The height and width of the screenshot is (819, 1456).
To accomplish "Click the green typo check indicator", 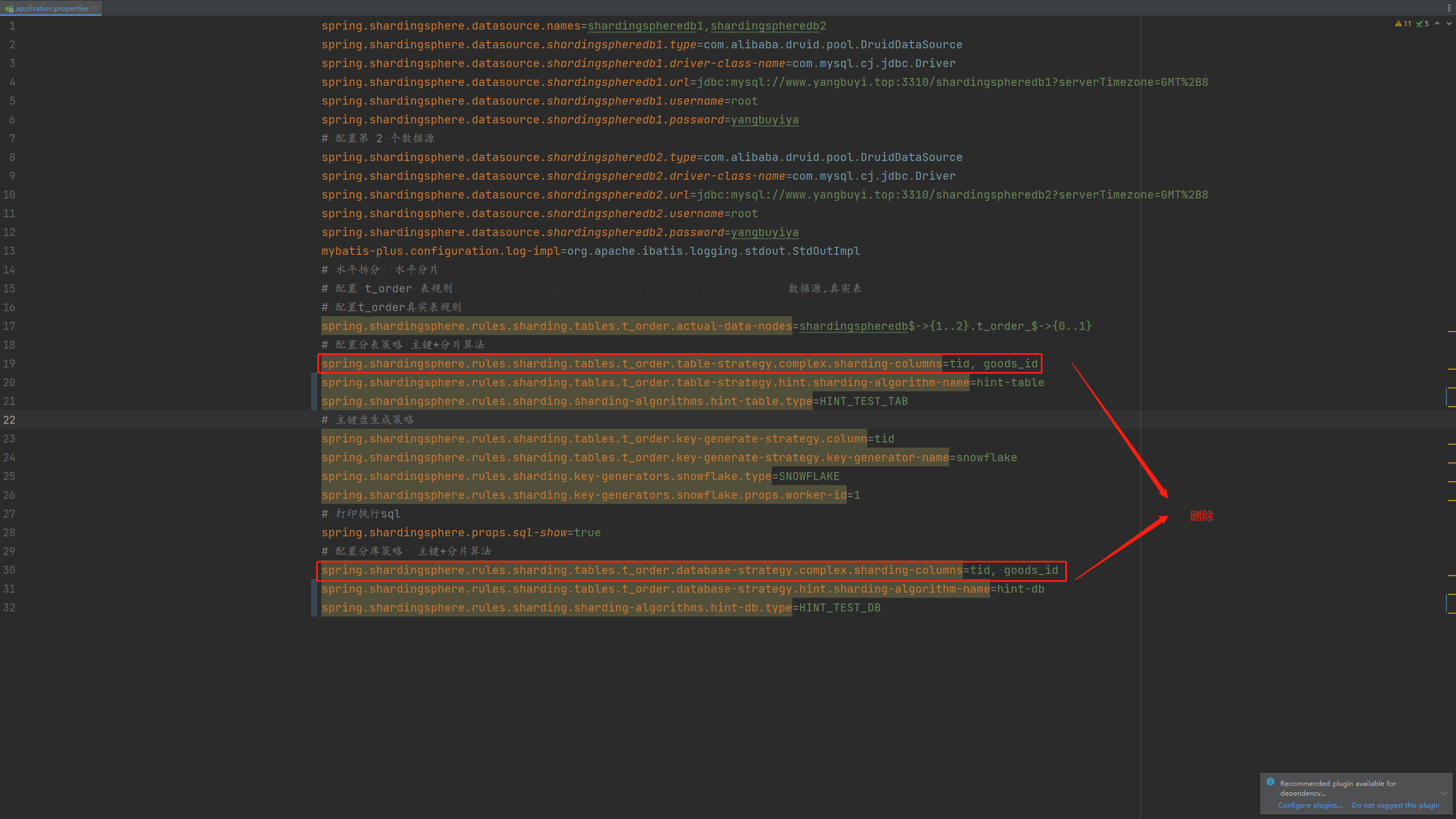I will 1422,24.
